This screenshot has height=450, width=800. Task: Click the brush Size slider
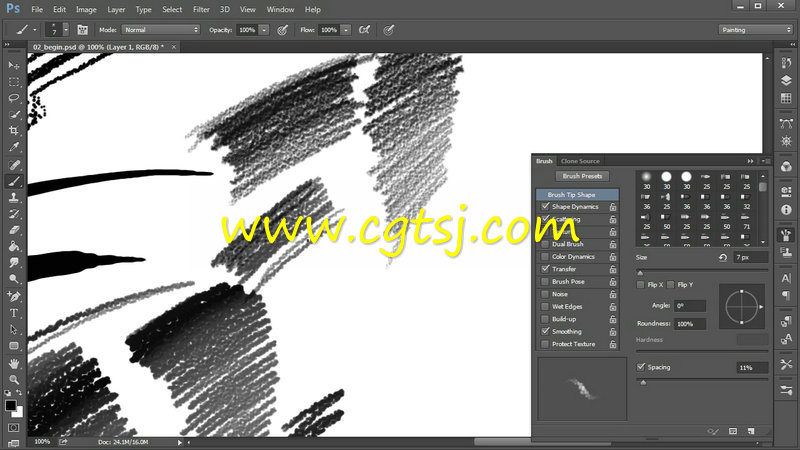click(x=702, y=271)
